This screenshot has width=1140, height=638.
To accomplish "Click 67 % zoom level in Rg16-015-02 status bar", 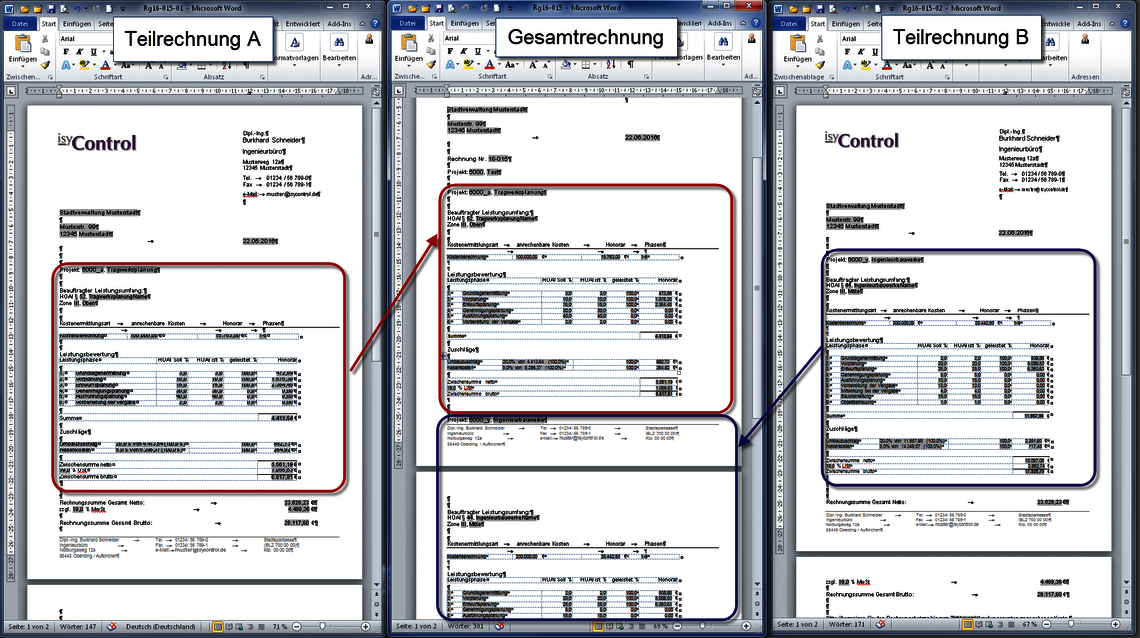I will click(1030, 624).
